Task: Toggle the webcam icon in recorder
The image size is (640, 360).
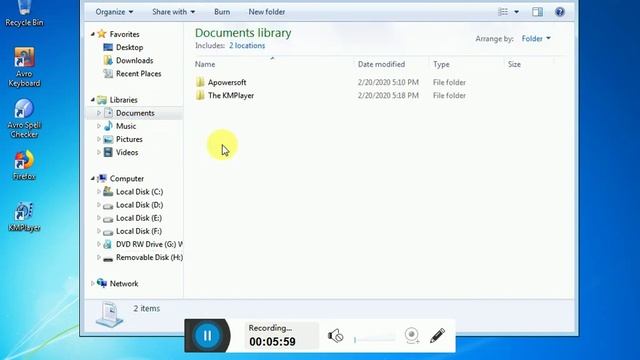Action: point(412,336)
